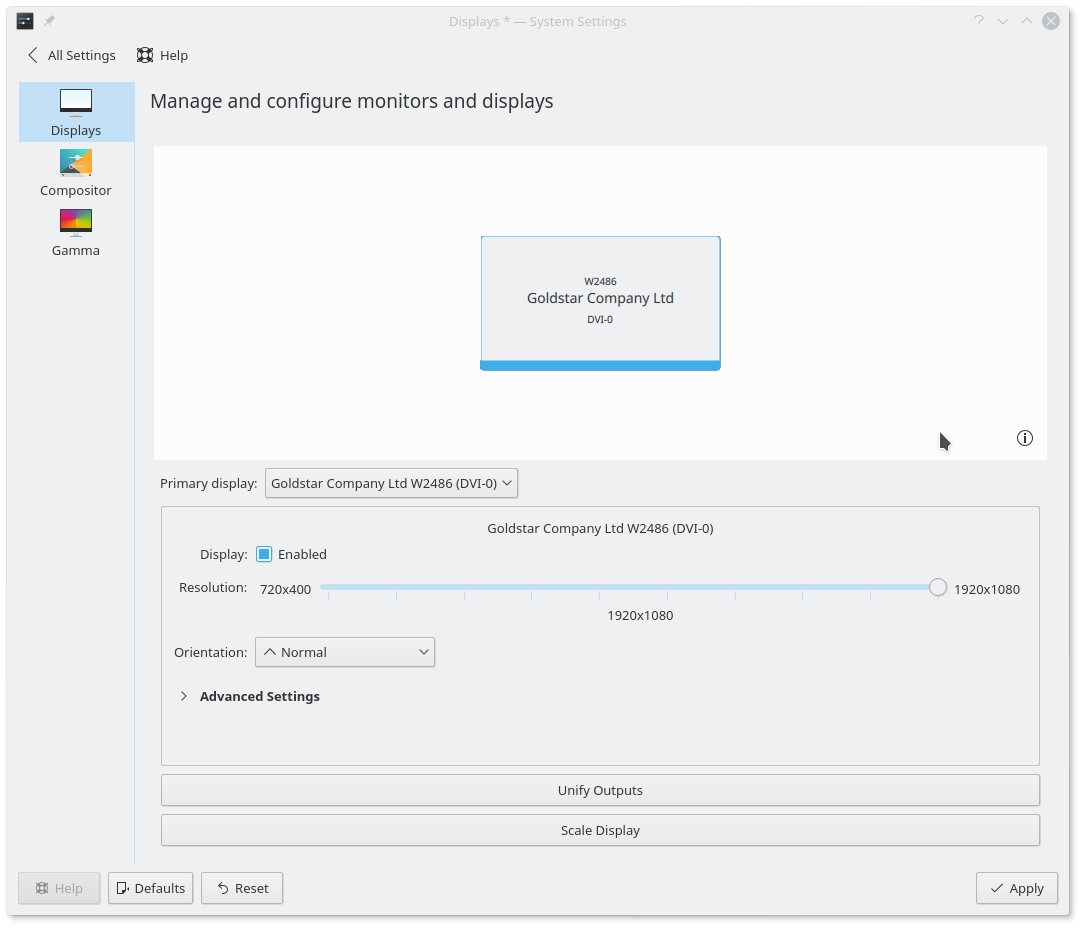Screen dimensions: 1082x928
Task: Go back to All Settings
Action: (x=71, y=55)
